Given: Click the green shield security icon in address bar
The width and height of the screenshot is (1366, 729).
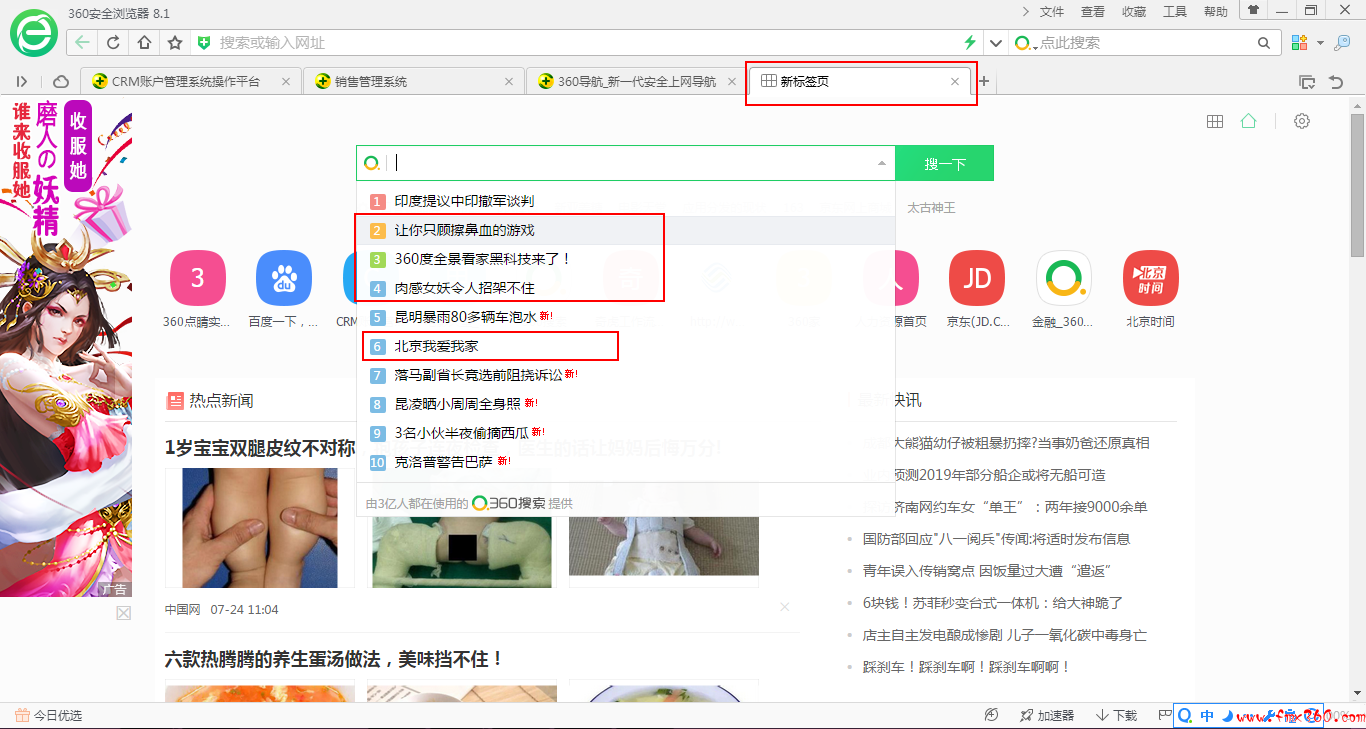Looking at the screenshot, I should pyautogui.click(x=204, y=43).
